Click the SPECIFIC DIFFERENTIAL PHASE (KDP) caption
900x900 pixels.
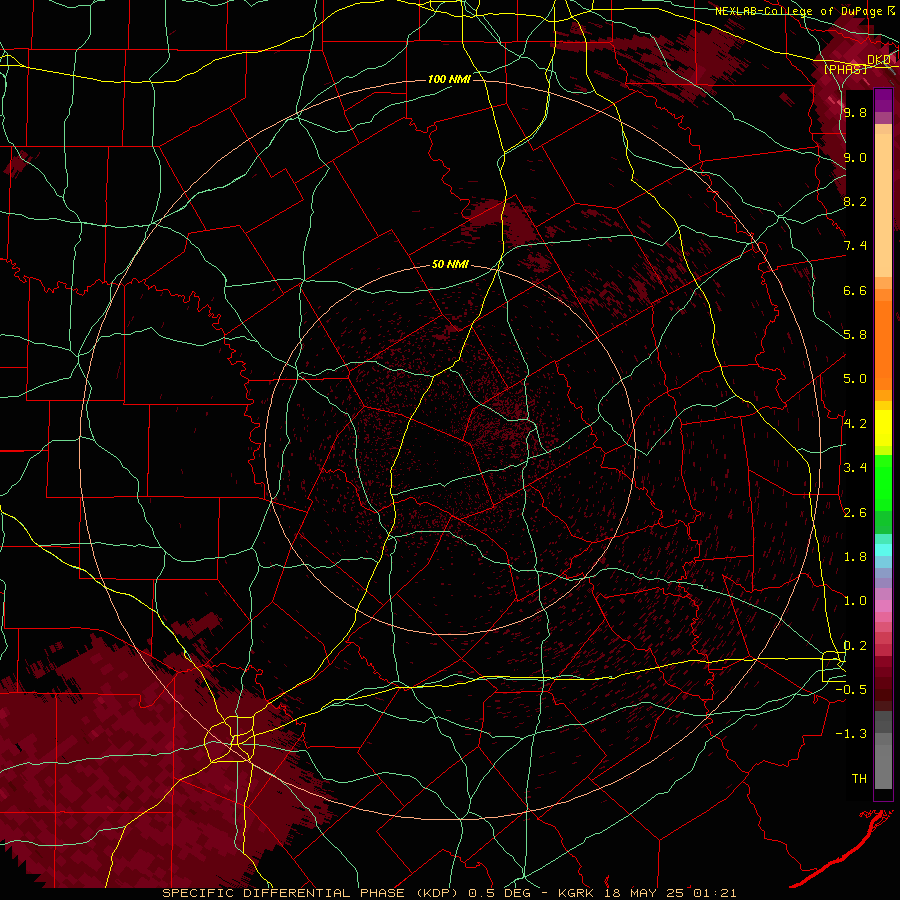(x=311, y=893)
